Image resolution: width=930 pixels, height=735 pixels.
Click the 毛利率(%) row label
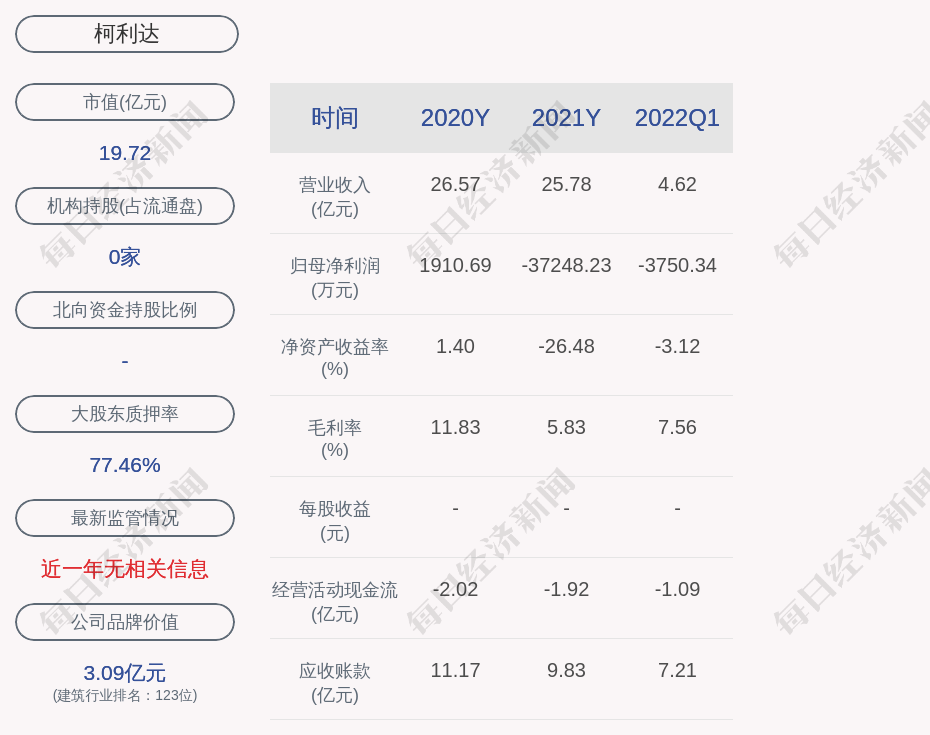[x=335, y=439]
